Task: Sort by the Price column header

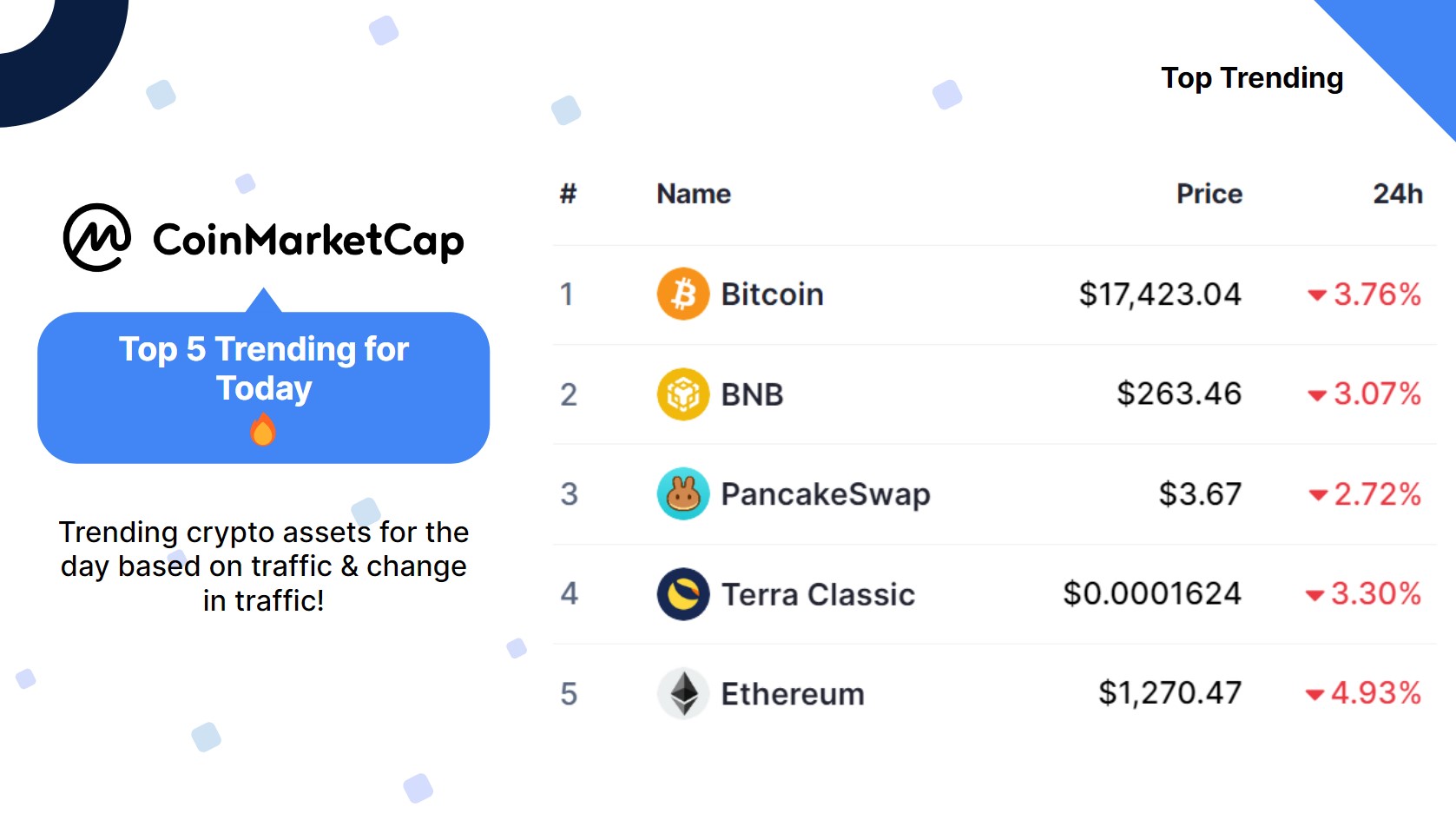Action: click(x=1209, y=194)
